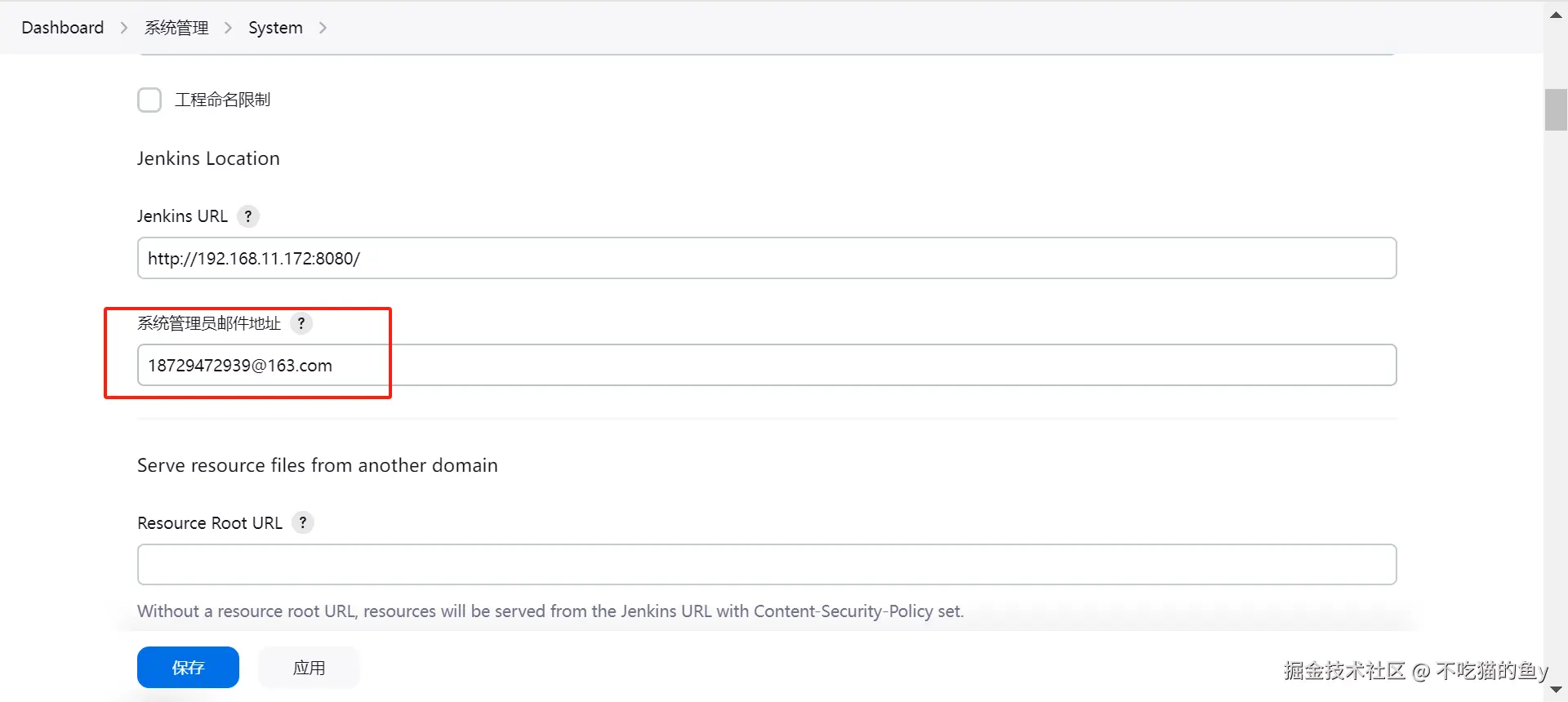This screenshot has width=1568, height=702.
Task: Focus the Jenkins URL input field
Action: tap(766, 258)
